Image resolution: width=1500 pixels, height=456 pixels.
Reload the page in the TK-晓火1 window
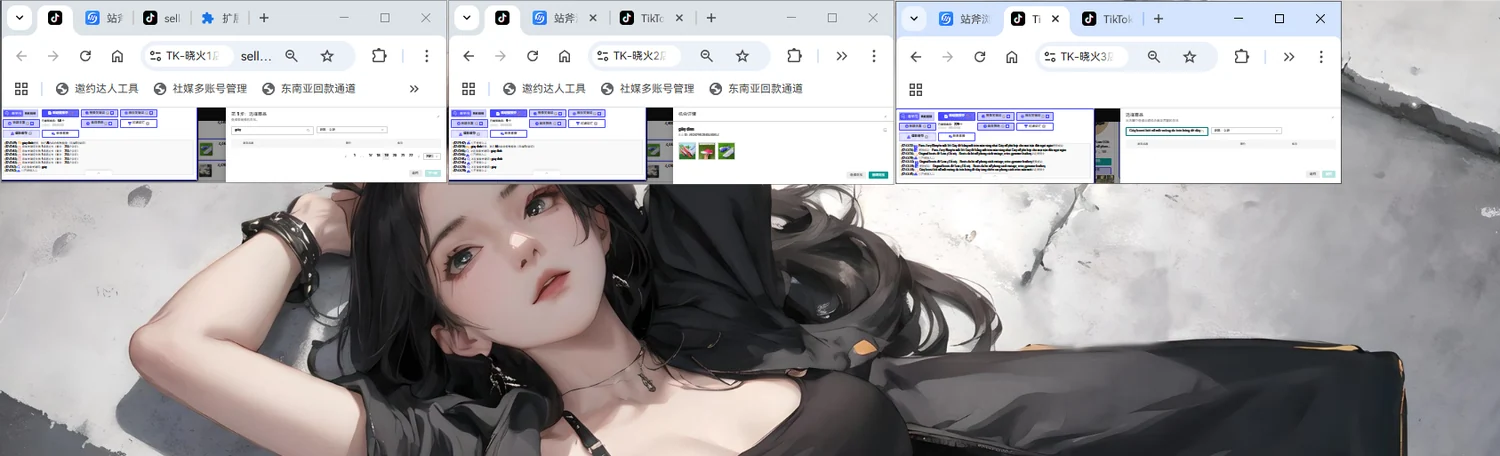pyautogui.click(x=85, y=56)
